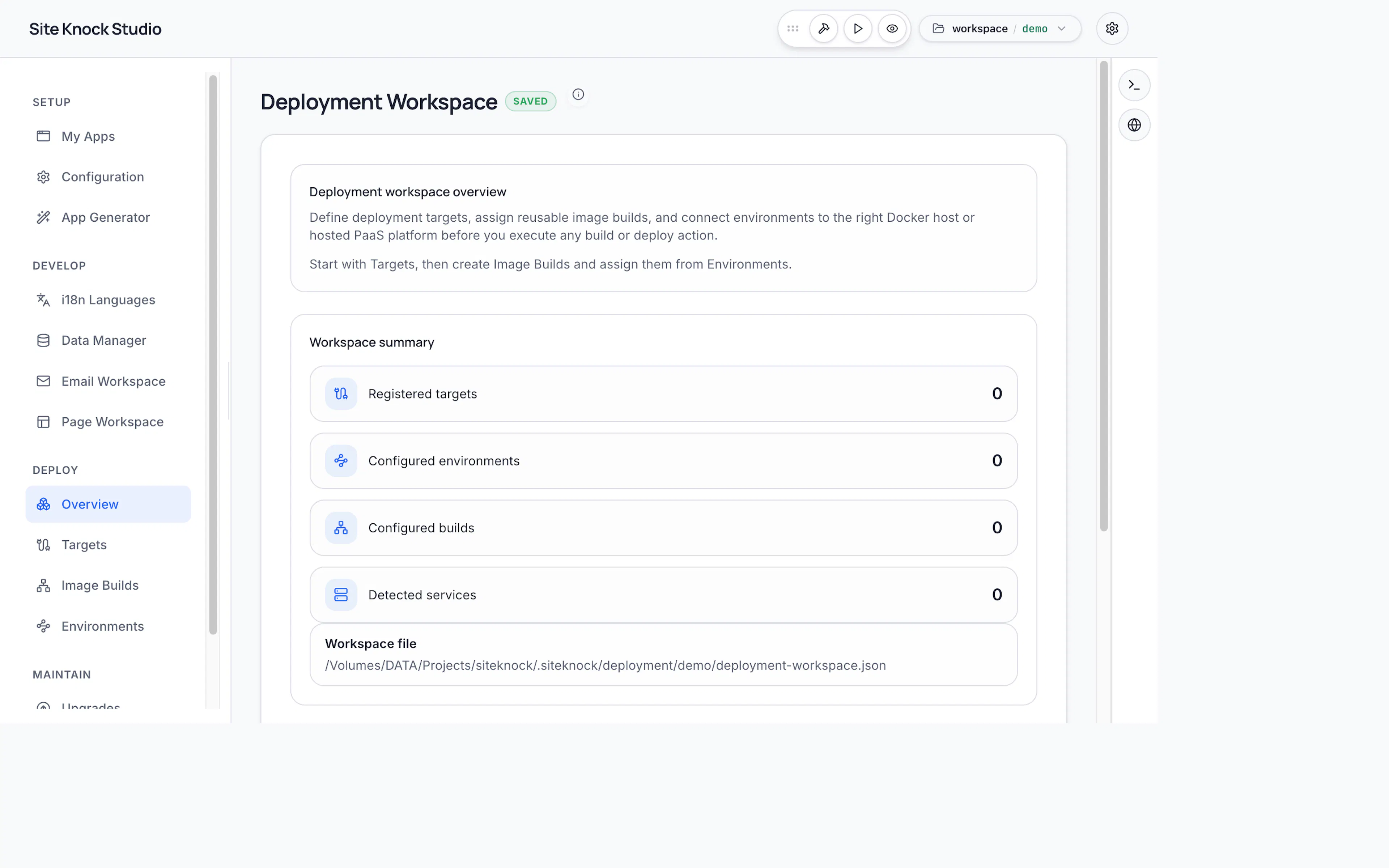Select Overview under Deploy

pos(108,504)
